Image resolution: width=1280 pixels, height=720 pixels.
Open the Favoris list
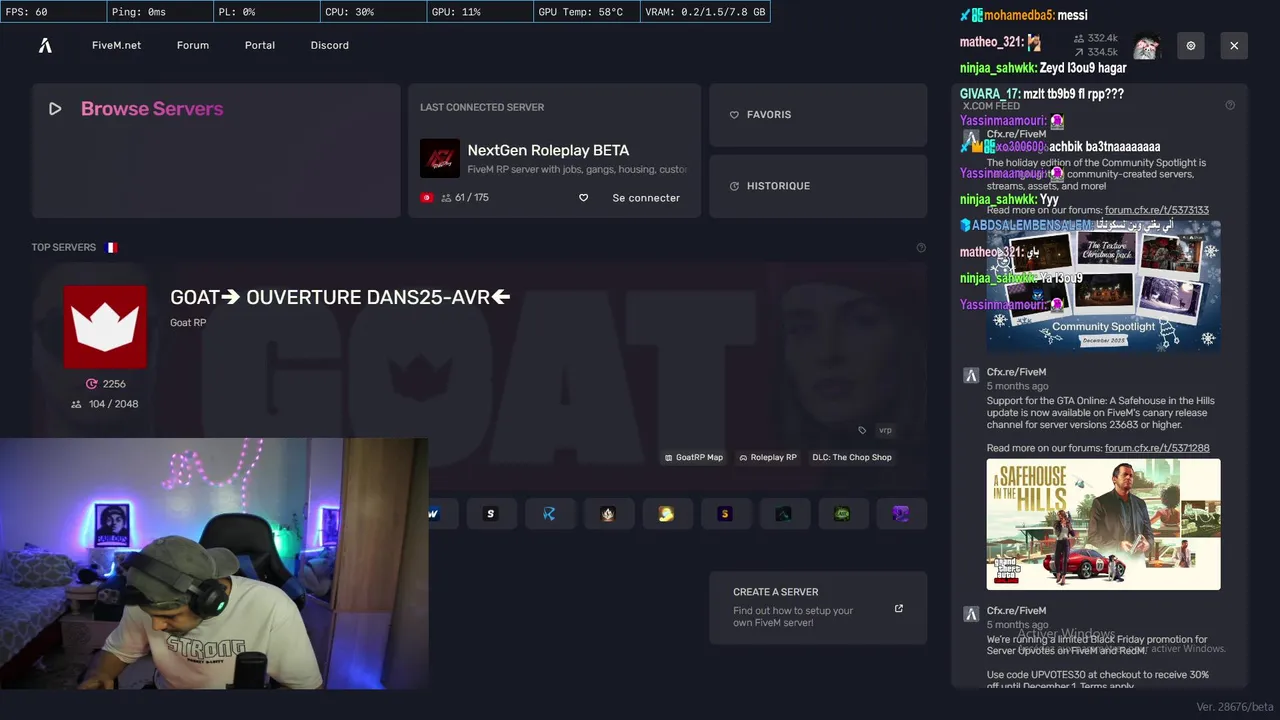click(x=818, y=115)
